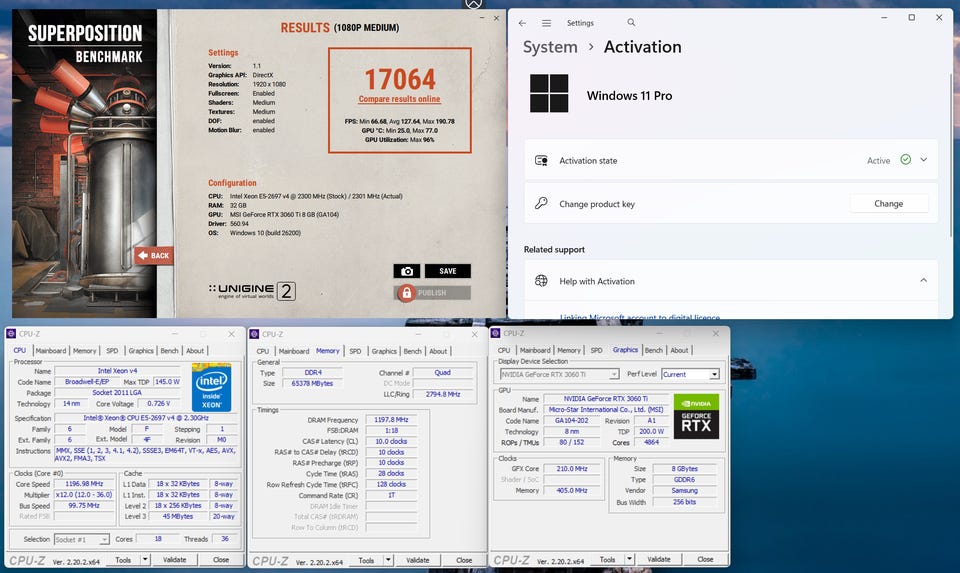Click the NVIDIA GeForce RTX logo
The image size is (960, 573).
click(x=696, y=416)
